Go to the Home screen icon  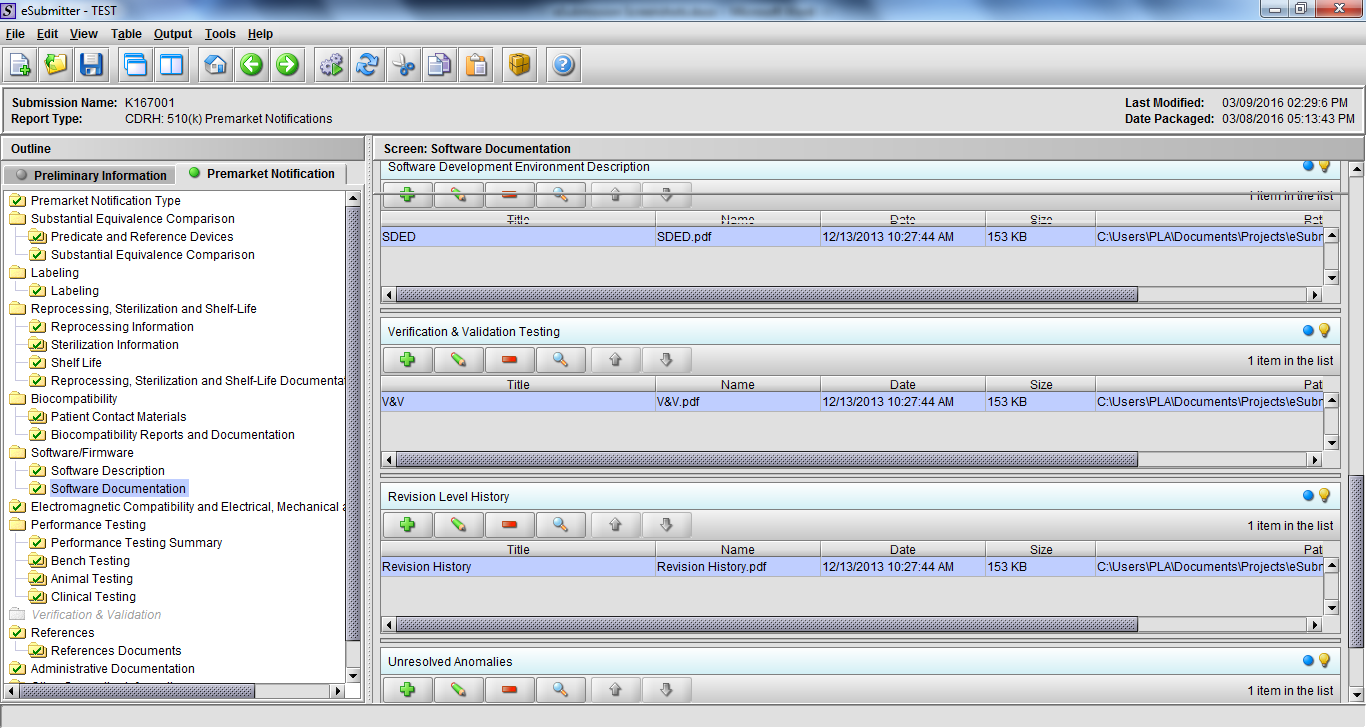pos(215,66)
